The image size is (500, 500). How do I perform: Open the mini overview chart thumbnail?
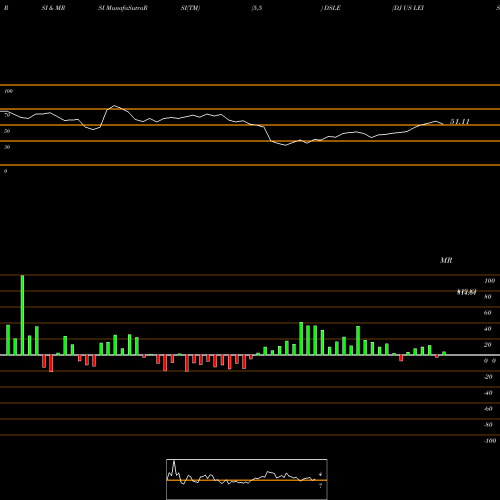[247, 479]
